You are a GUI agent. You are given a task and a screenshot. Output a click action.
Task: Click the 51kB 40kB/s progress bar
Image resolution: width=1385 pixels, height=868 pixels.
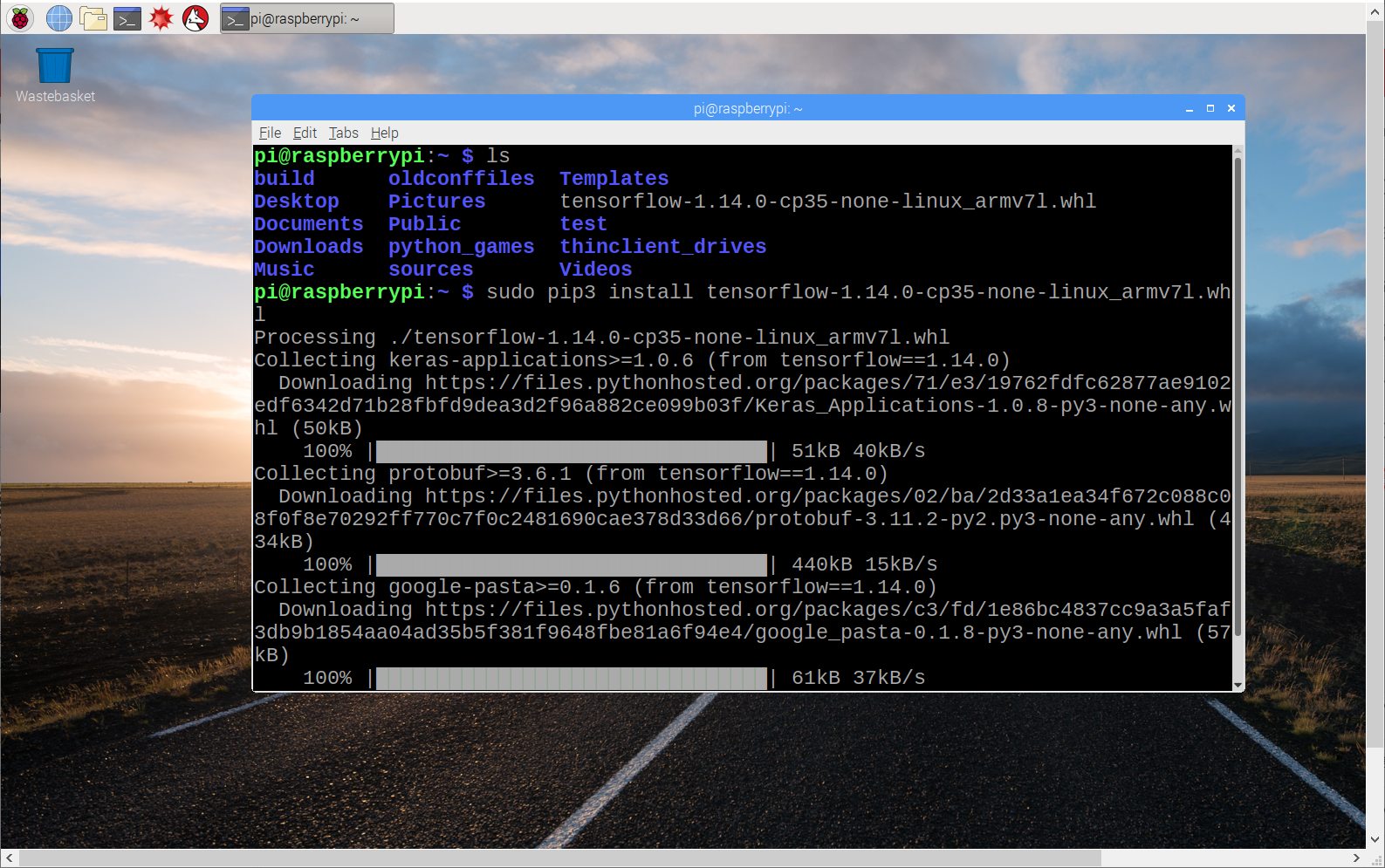[x=572, y=451]
